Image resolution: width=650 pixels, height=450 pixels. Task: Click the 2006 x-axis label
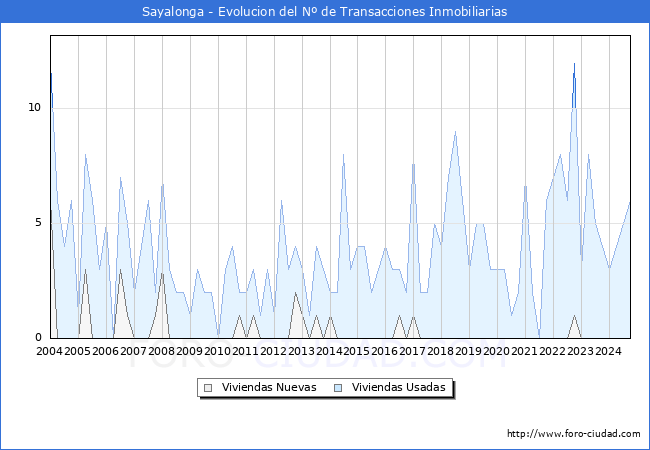coord(105,351)
